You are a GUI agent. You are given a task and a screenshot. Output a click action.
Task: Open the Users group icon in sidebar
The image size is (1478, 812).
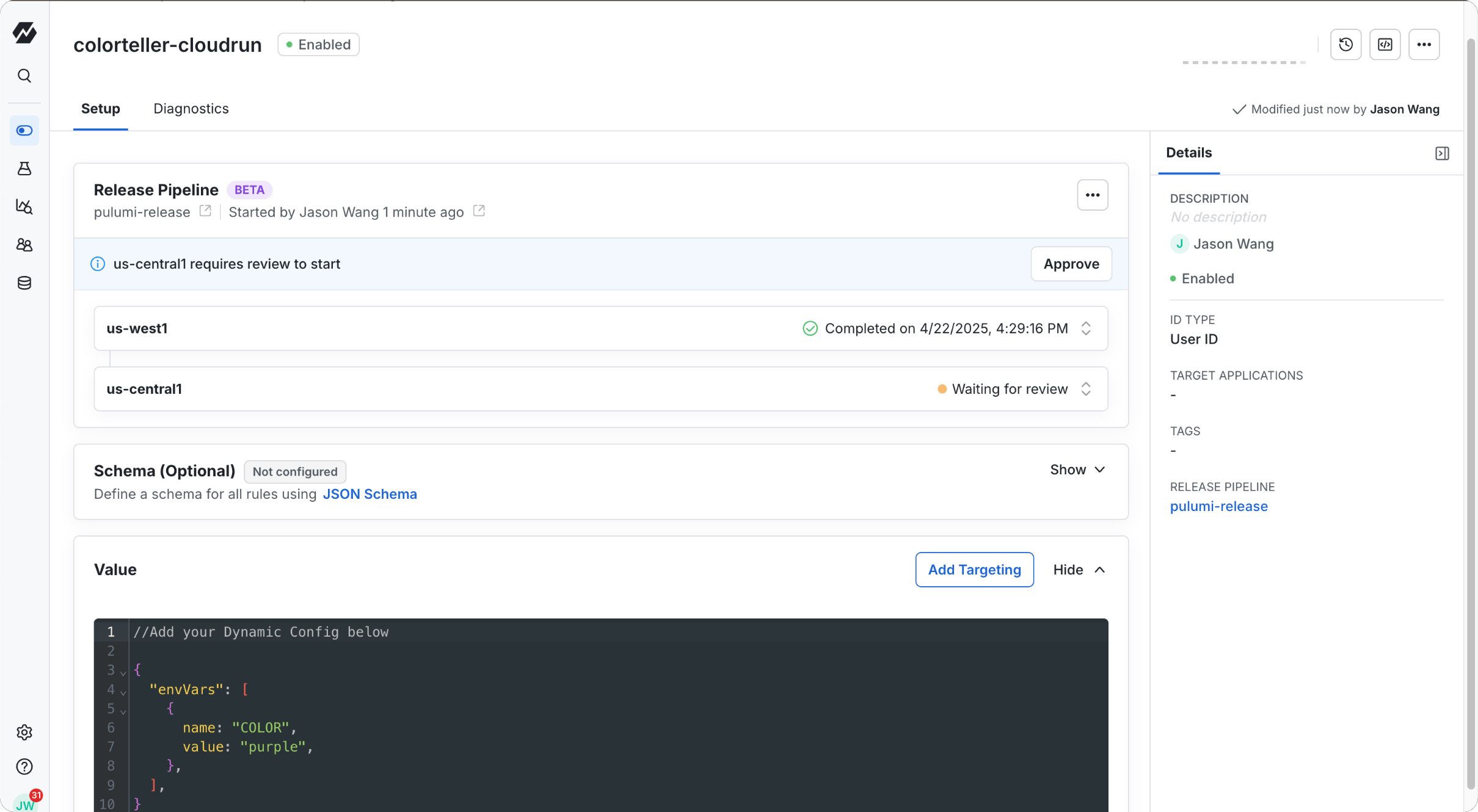[x=24, y=245]
